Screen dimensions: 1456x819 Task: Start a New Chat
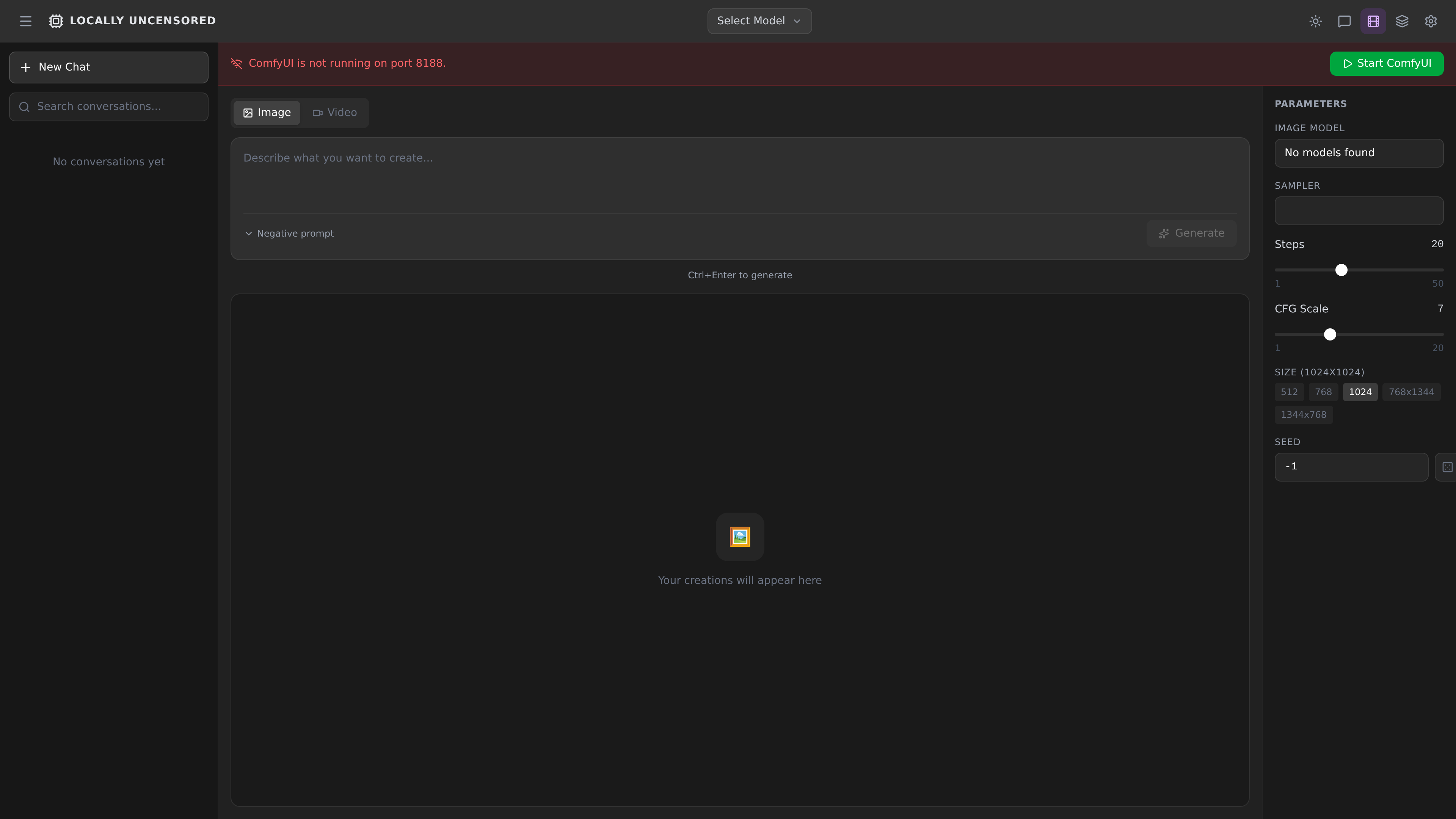[x=108, y=67]
